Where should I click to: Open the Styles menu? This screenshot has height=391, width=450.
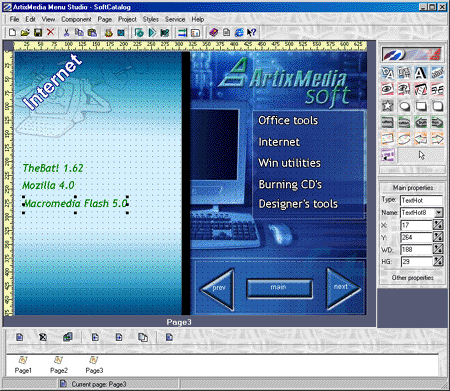coord(151,19)
